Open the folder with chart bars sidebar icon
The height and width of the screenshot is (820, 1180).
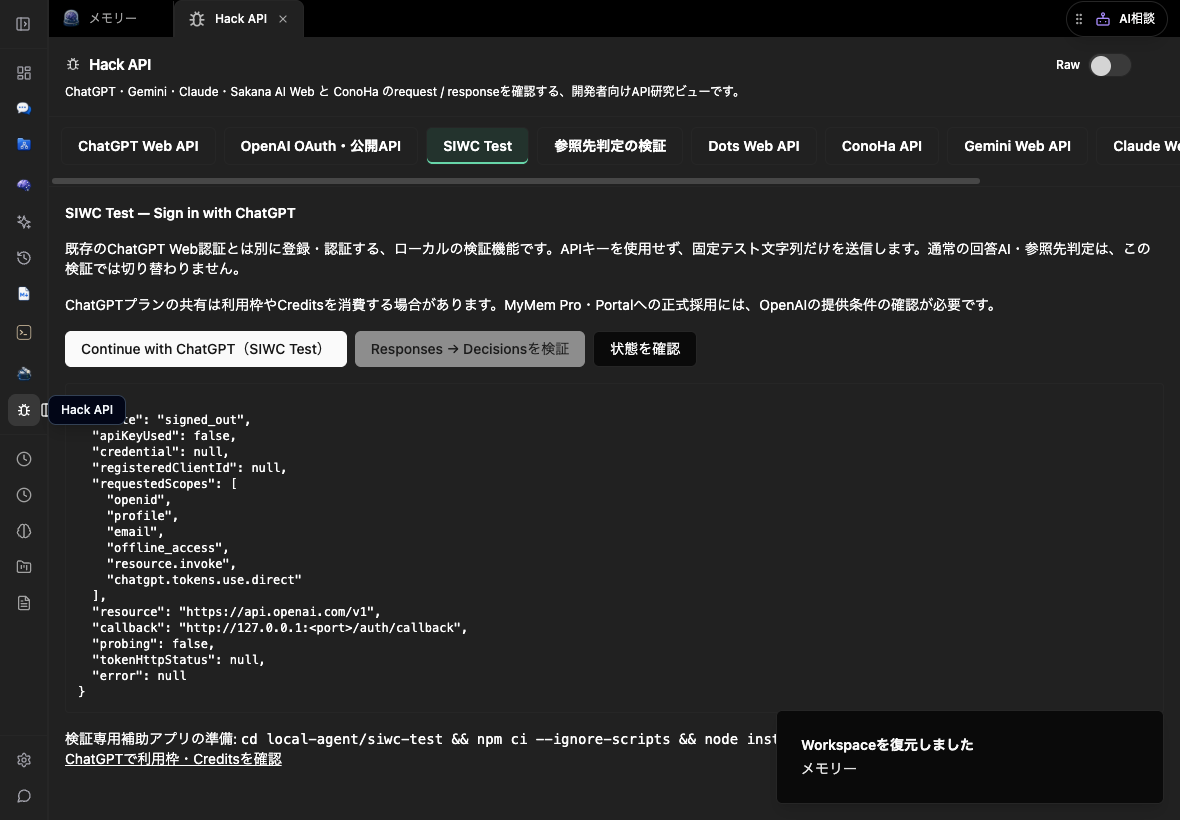23,566
